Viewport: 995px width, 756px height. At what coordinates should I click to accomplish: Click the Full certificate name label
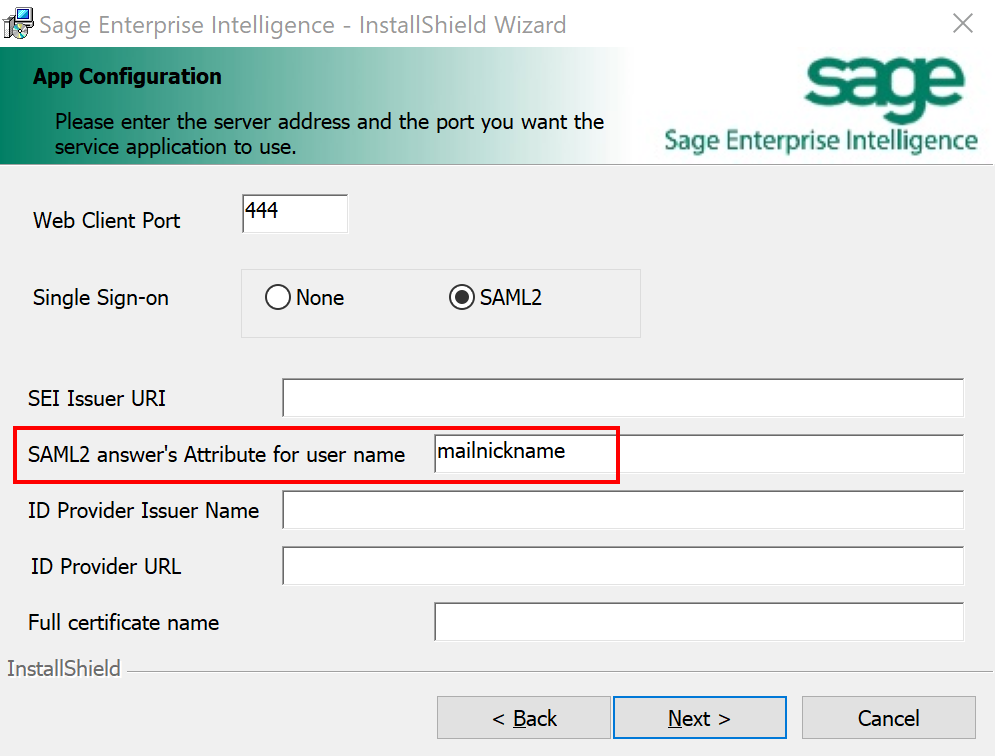pyautogui.click(x=123, y=622)
